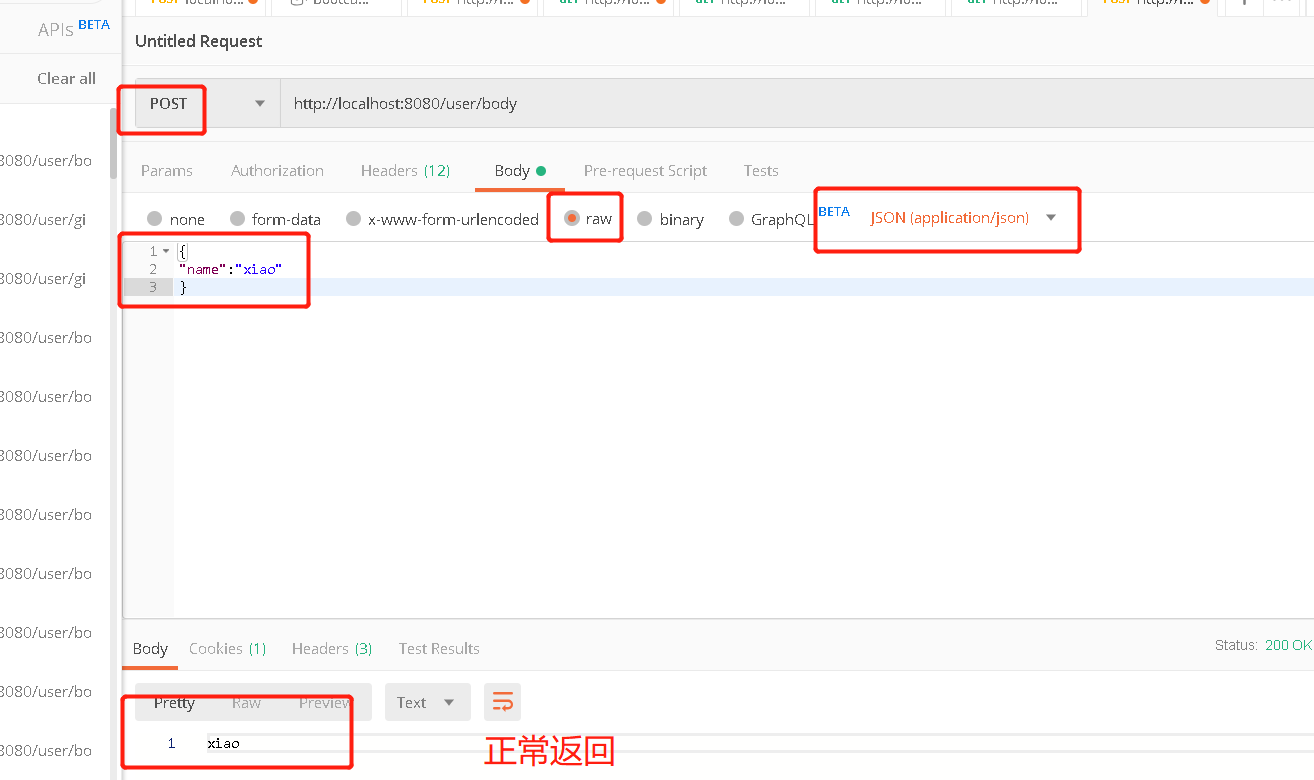Switch to the Tests tab
The image size is (1314, 780).
tap(760, 170)
